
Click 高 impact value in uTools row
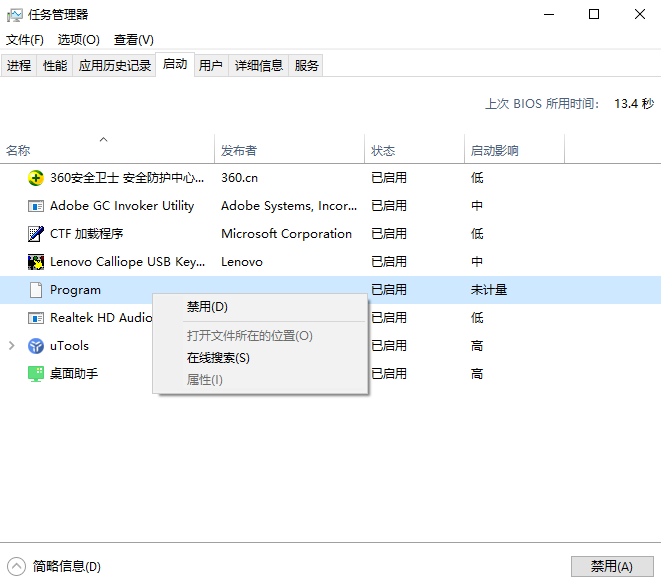477,346
